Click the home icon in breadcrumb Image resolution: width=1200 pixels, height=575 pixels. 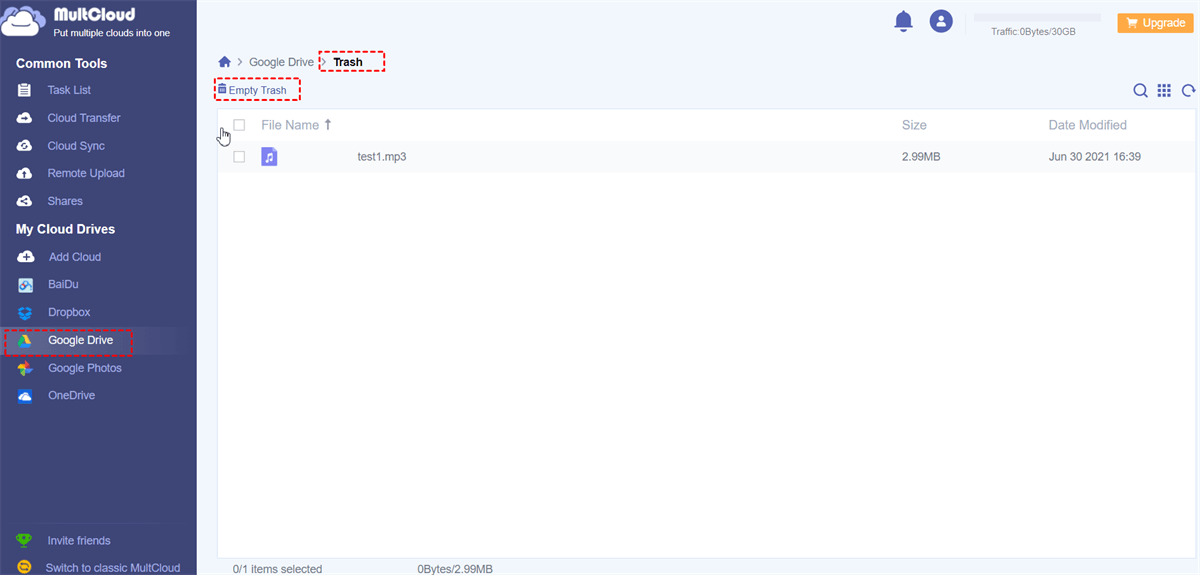click(225, 62)
